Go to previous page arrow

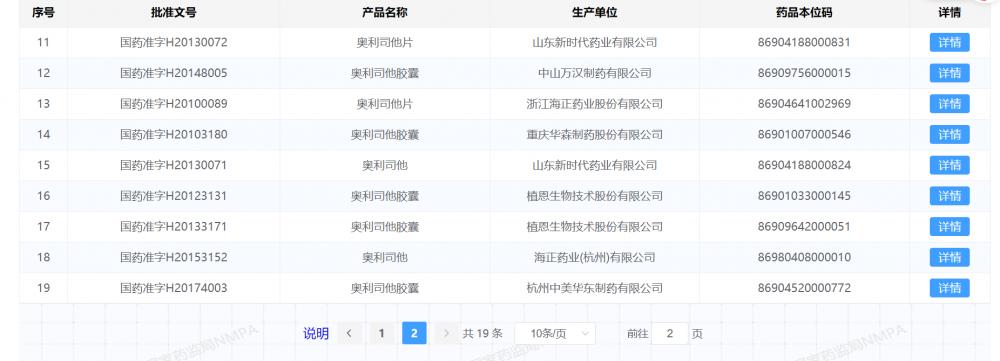click(349, 333)
